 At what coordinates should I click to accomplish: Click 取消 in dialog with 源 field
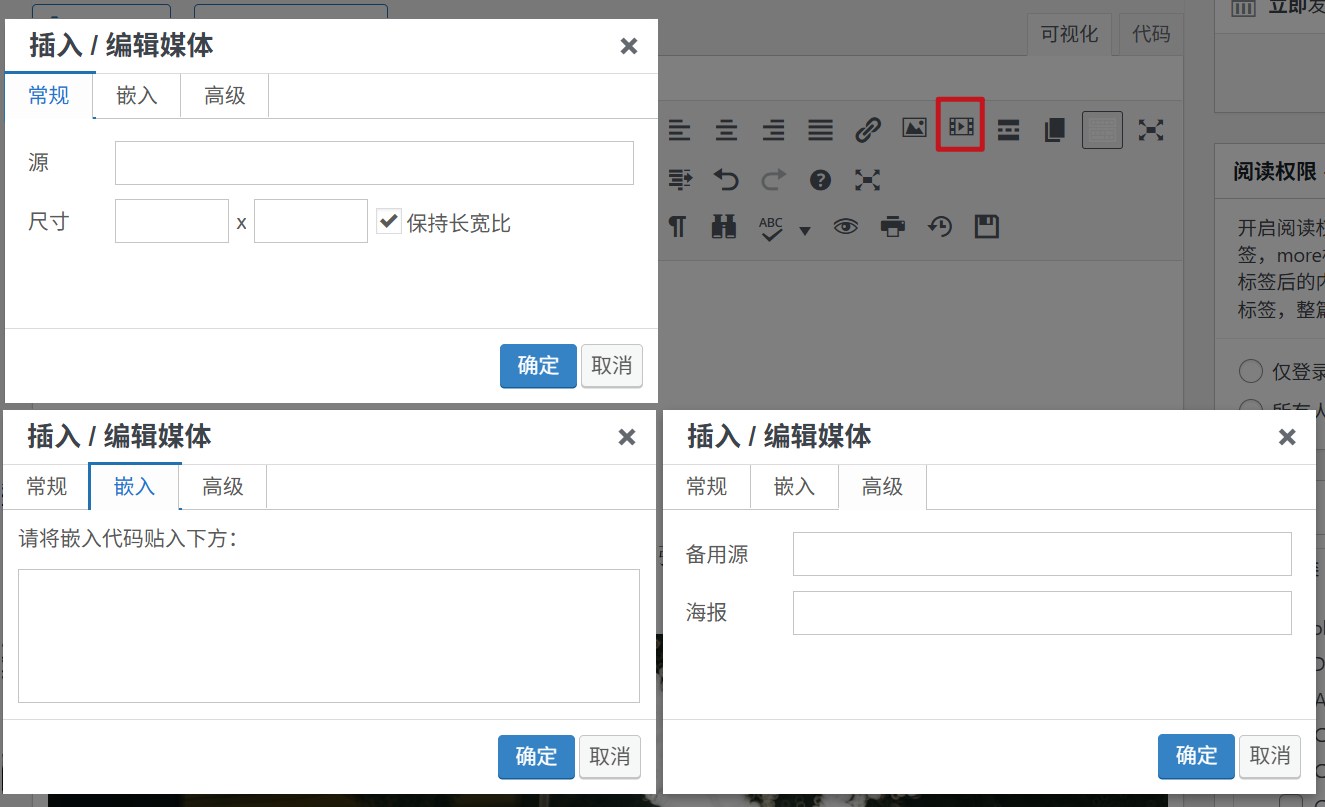pos(612,366)
